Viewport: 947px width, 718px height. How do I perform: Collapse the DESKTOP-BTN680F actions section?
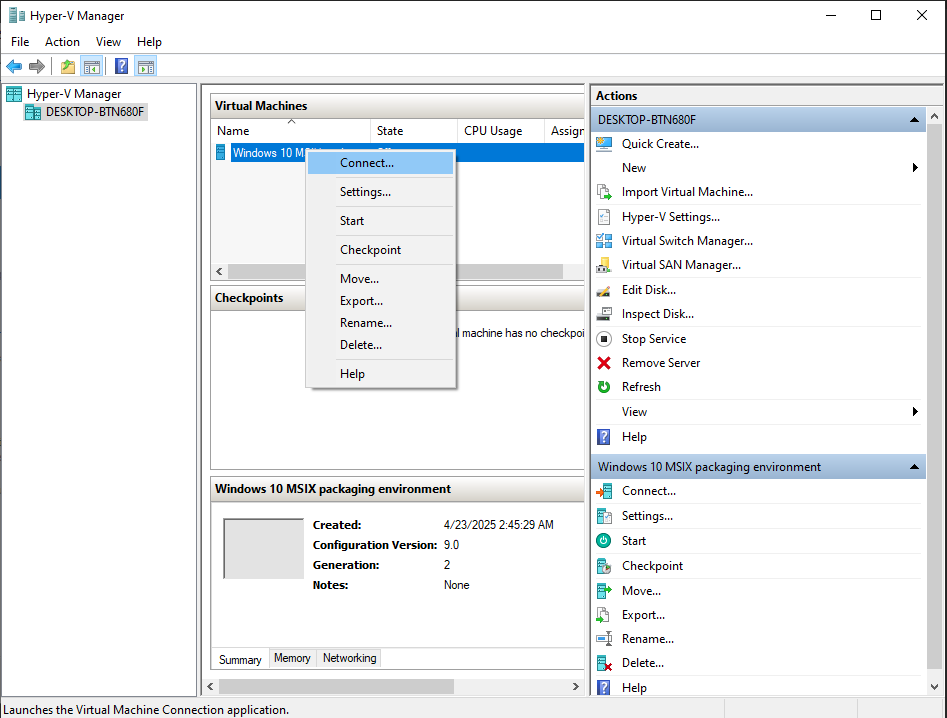[914, 120]
